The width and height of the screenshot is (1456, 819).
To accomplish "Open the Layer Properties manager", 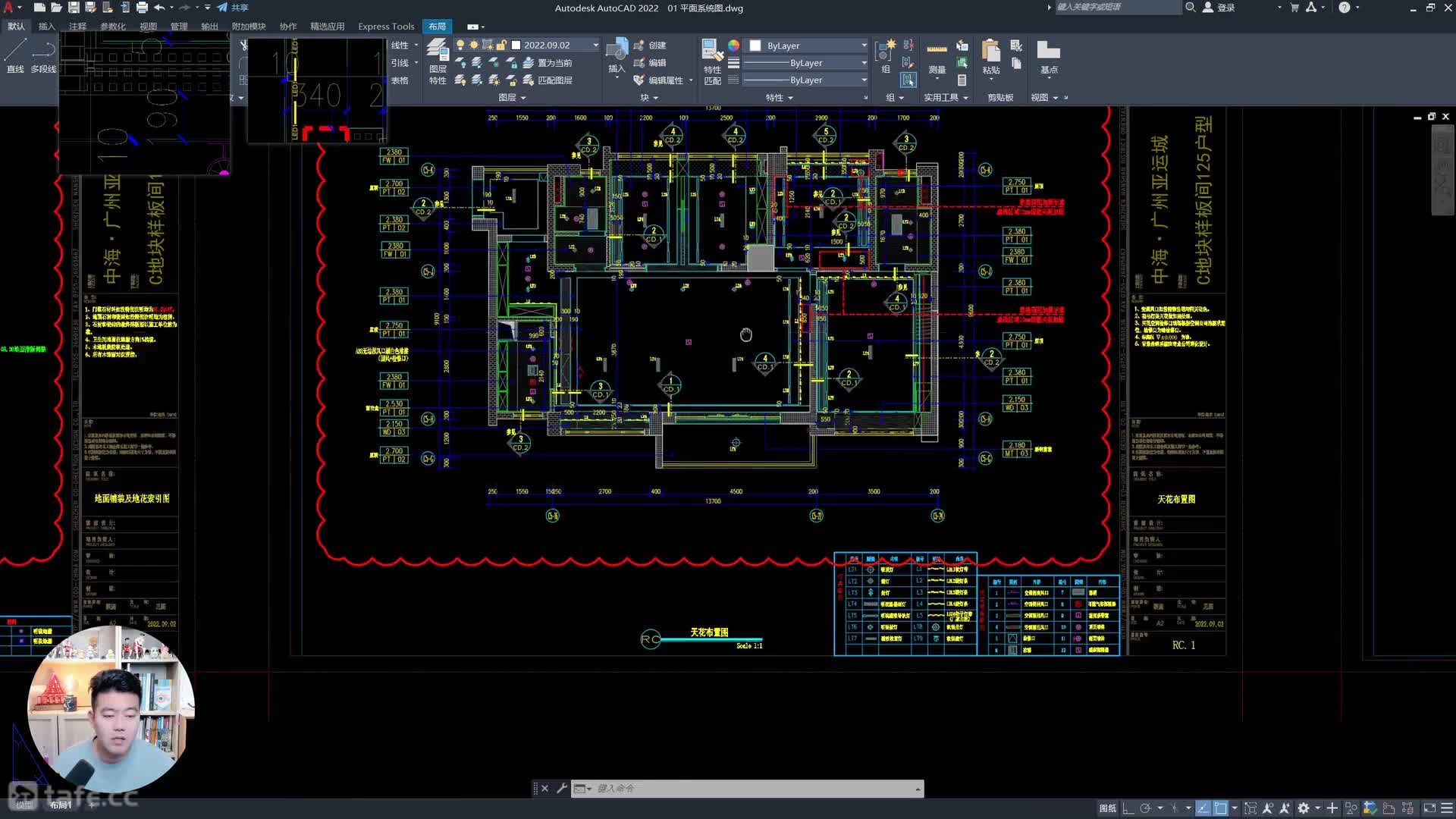I will (x=438, y=53).
